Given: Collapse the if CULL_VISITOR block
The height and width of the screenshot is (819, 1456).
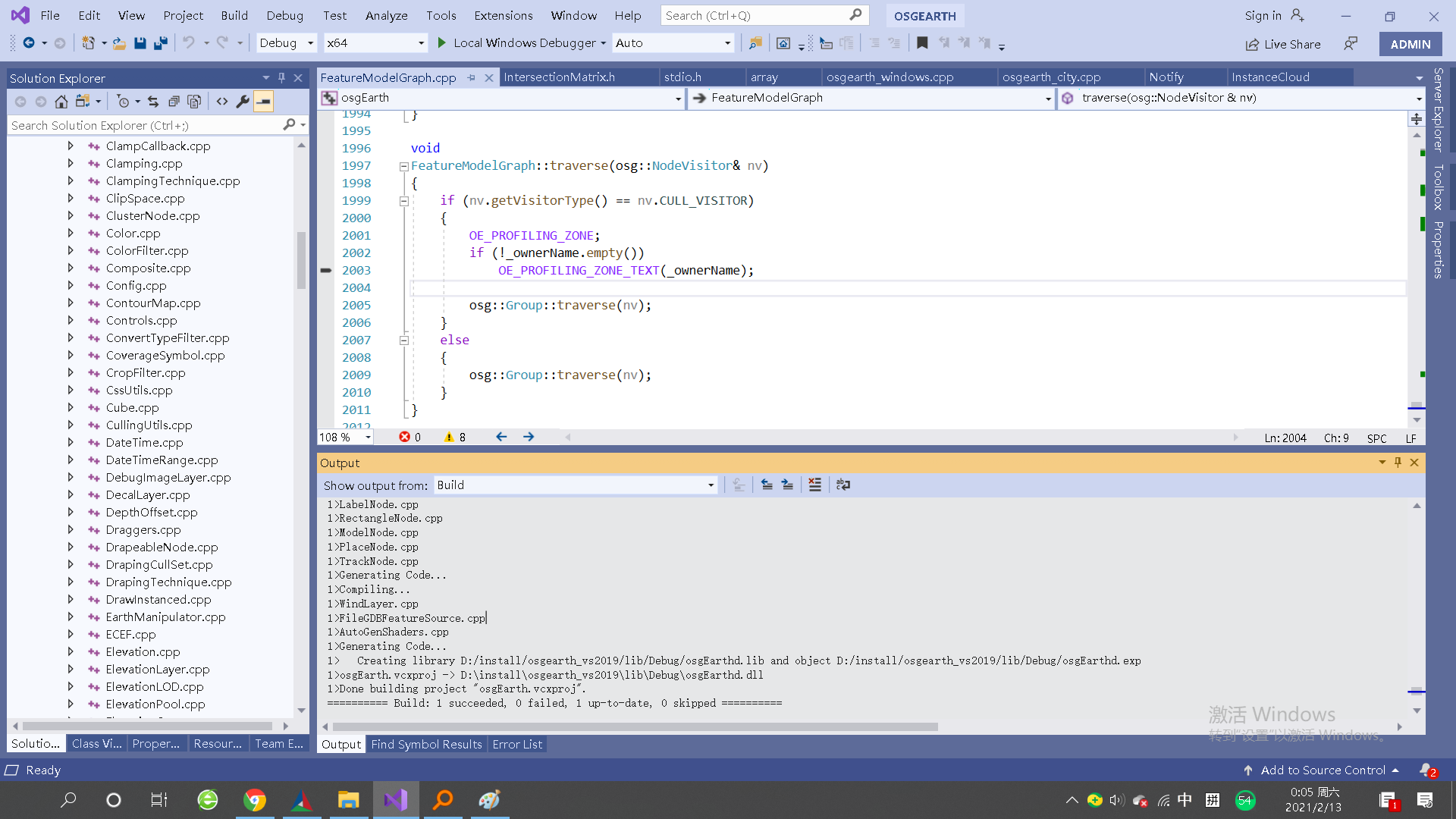Looking at the screenshot, I should (x=404, y=201).
